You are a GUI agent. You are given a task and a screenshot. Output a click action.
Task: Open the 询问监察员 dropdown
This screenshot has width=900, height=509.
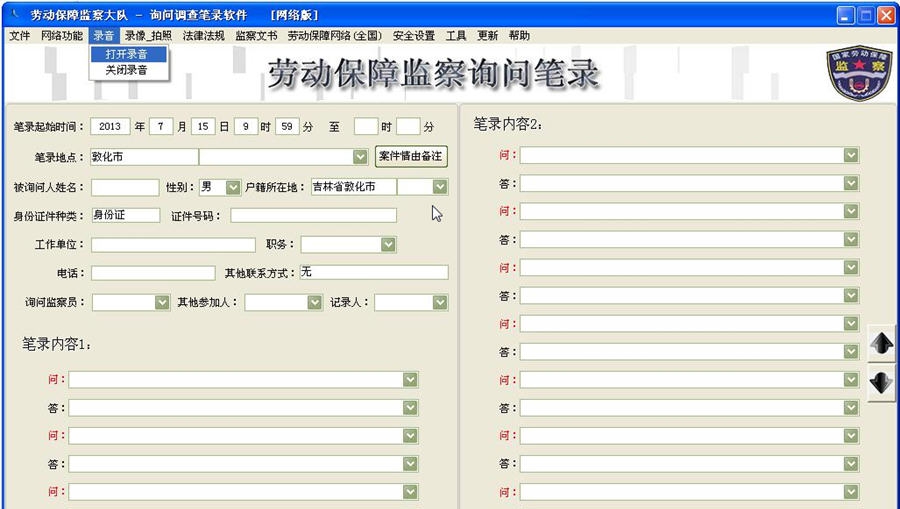(162, 303)
